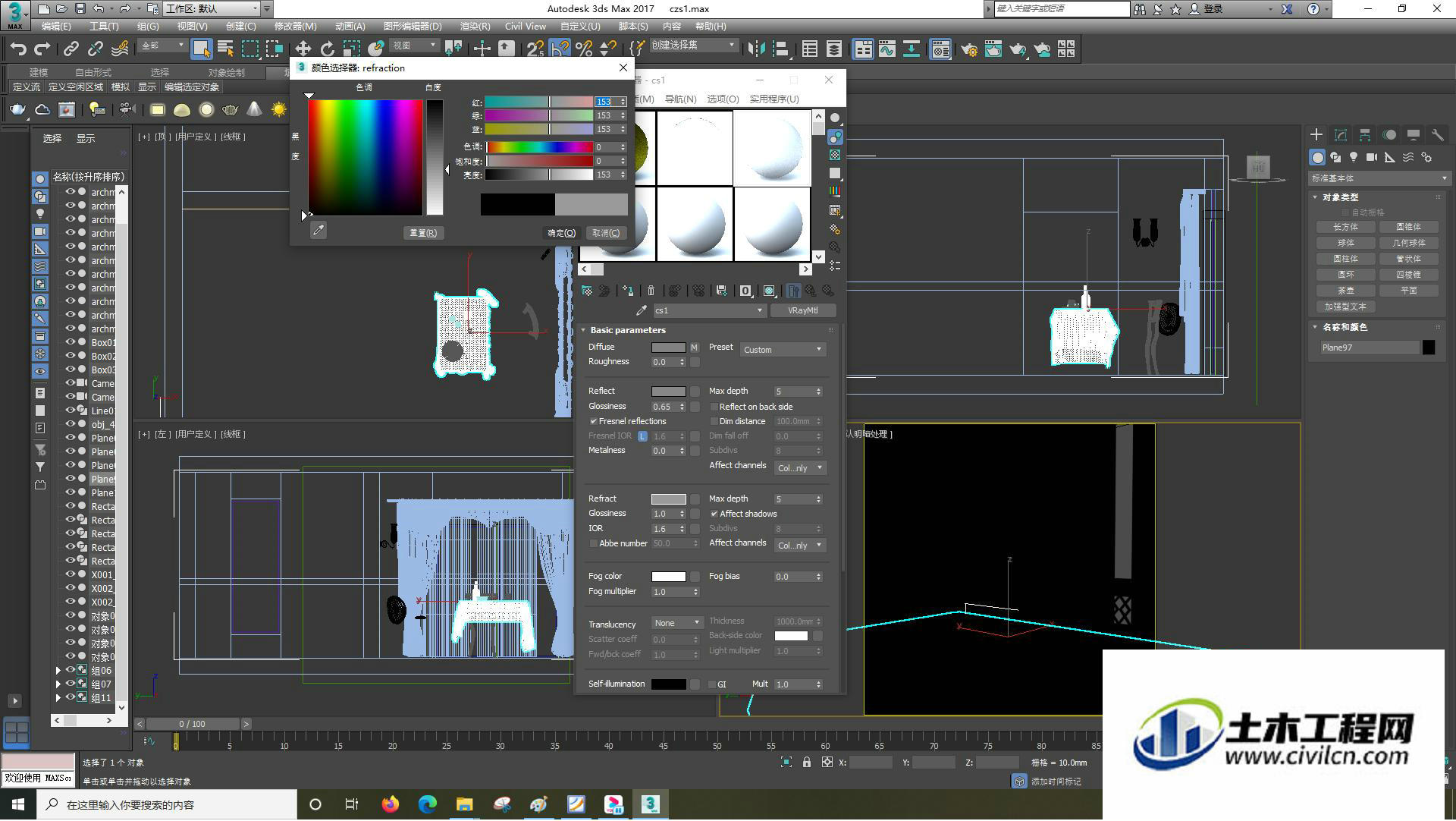Screen dimensions: 1456x821
Task: Activate the Select Object tool
Action: (x=201, y=49)
